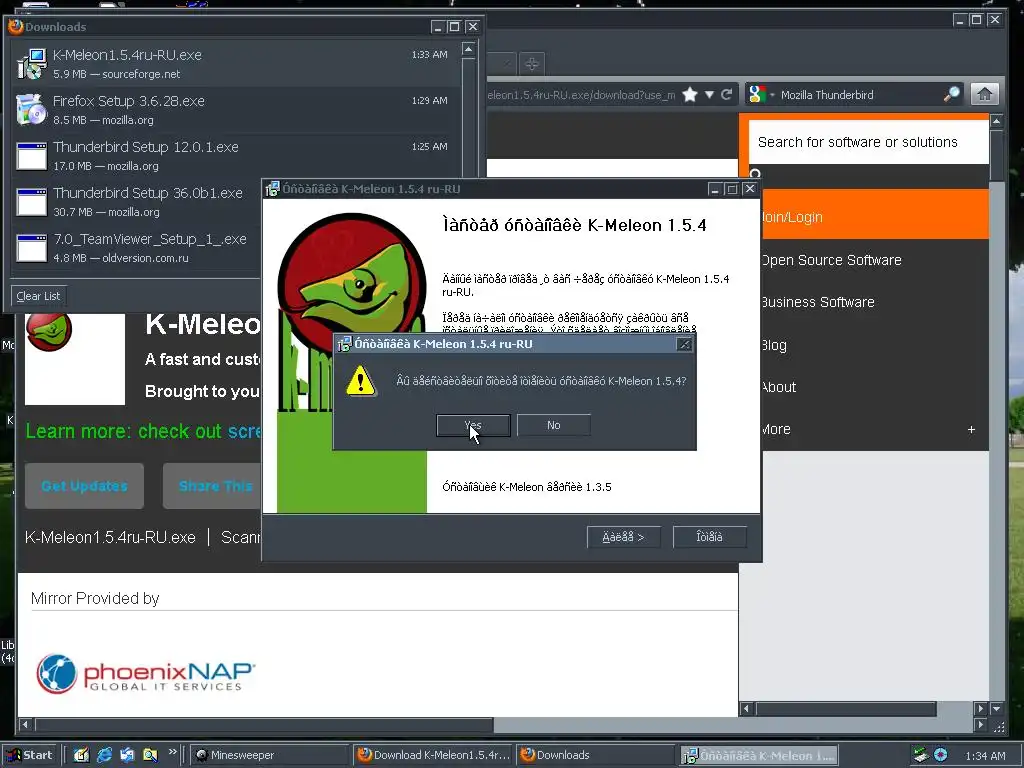Select Thunderbird Setup 12.0.1.exe in Downloads
Viewport: 1024px width, 768px height.
tap(235, 155)
